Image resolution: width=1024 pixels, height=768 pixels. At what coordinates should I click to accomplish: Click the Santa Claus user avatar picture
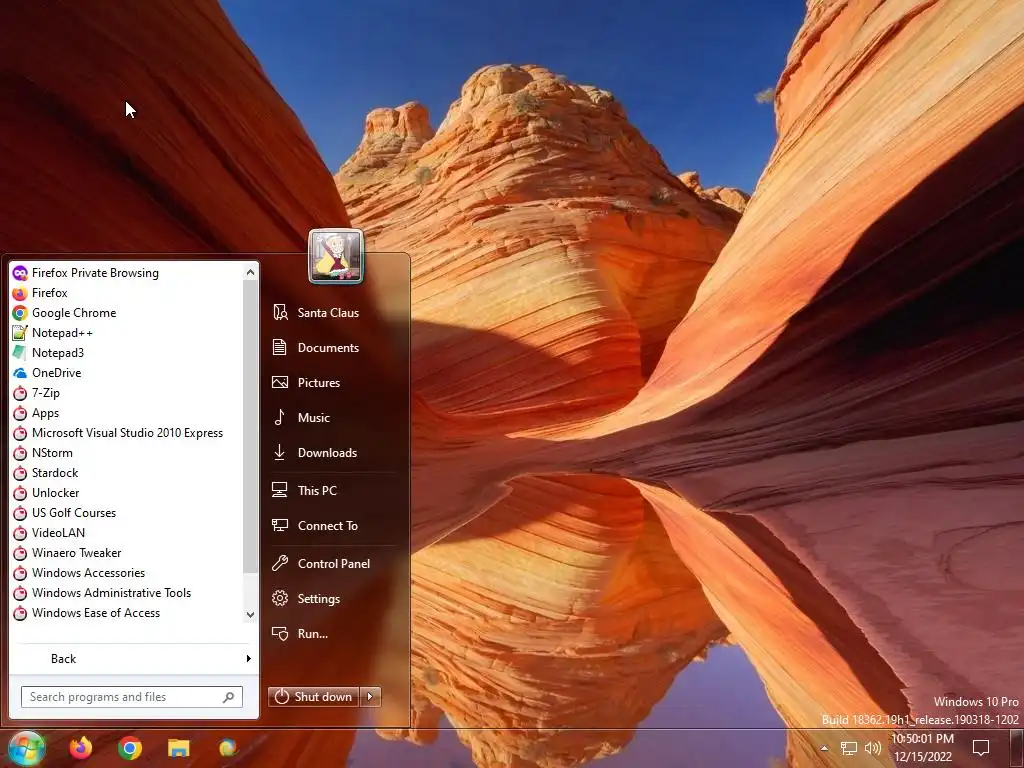click(336, 257)
